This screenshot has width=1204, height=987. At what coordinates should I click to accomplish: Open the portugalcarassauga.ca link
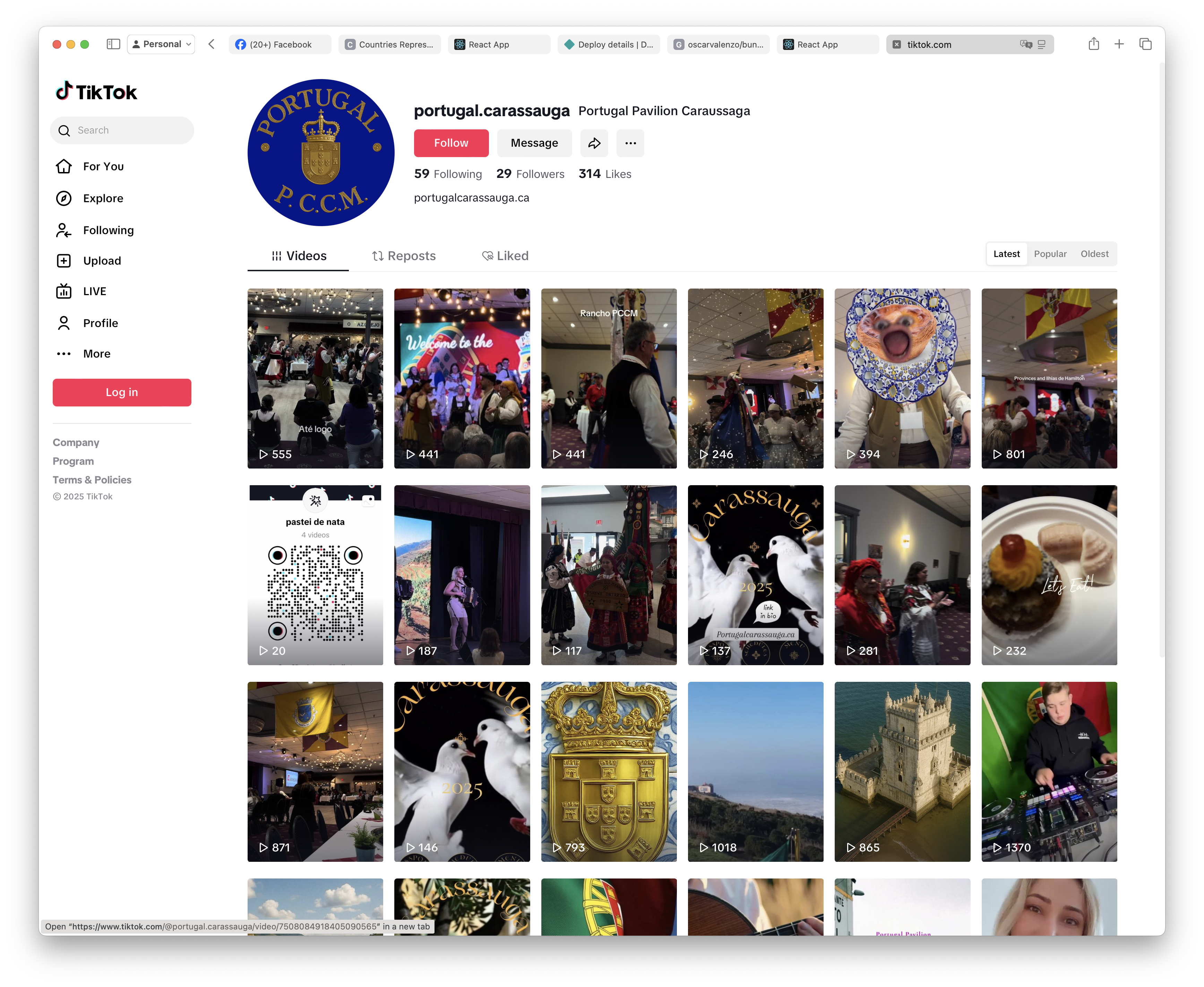471,197
